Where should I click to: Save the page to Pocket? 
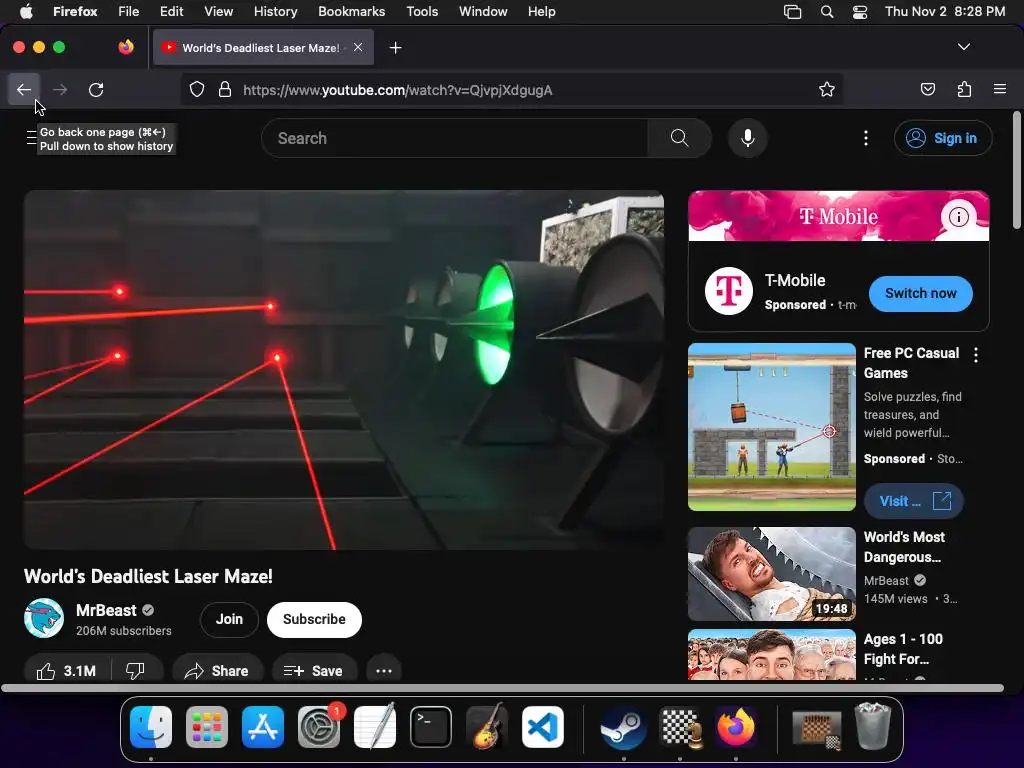click(x=927, y=89)
